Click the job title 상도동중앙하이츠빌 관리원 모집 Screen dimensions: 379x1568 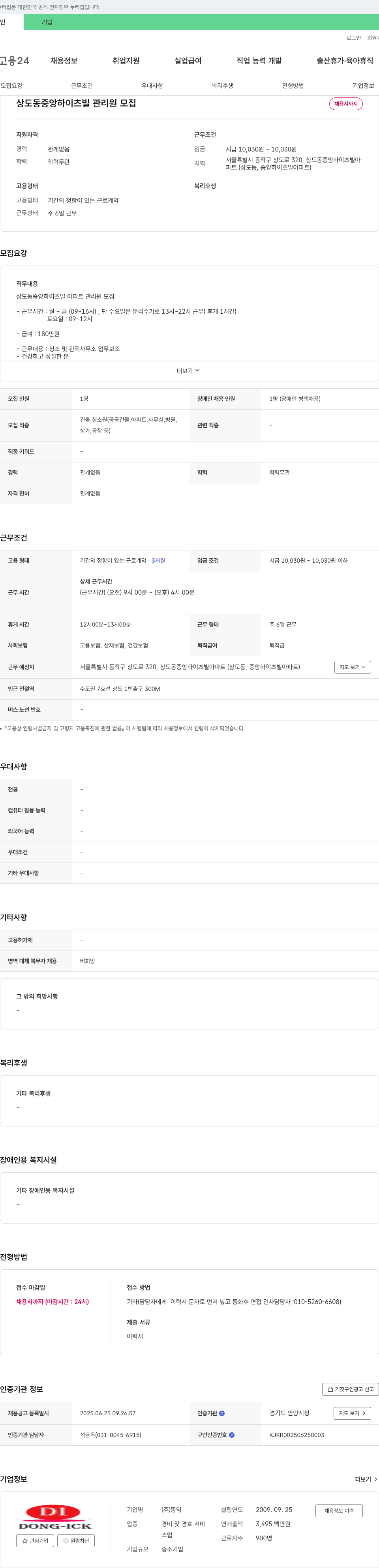click(x=76, y=103)
